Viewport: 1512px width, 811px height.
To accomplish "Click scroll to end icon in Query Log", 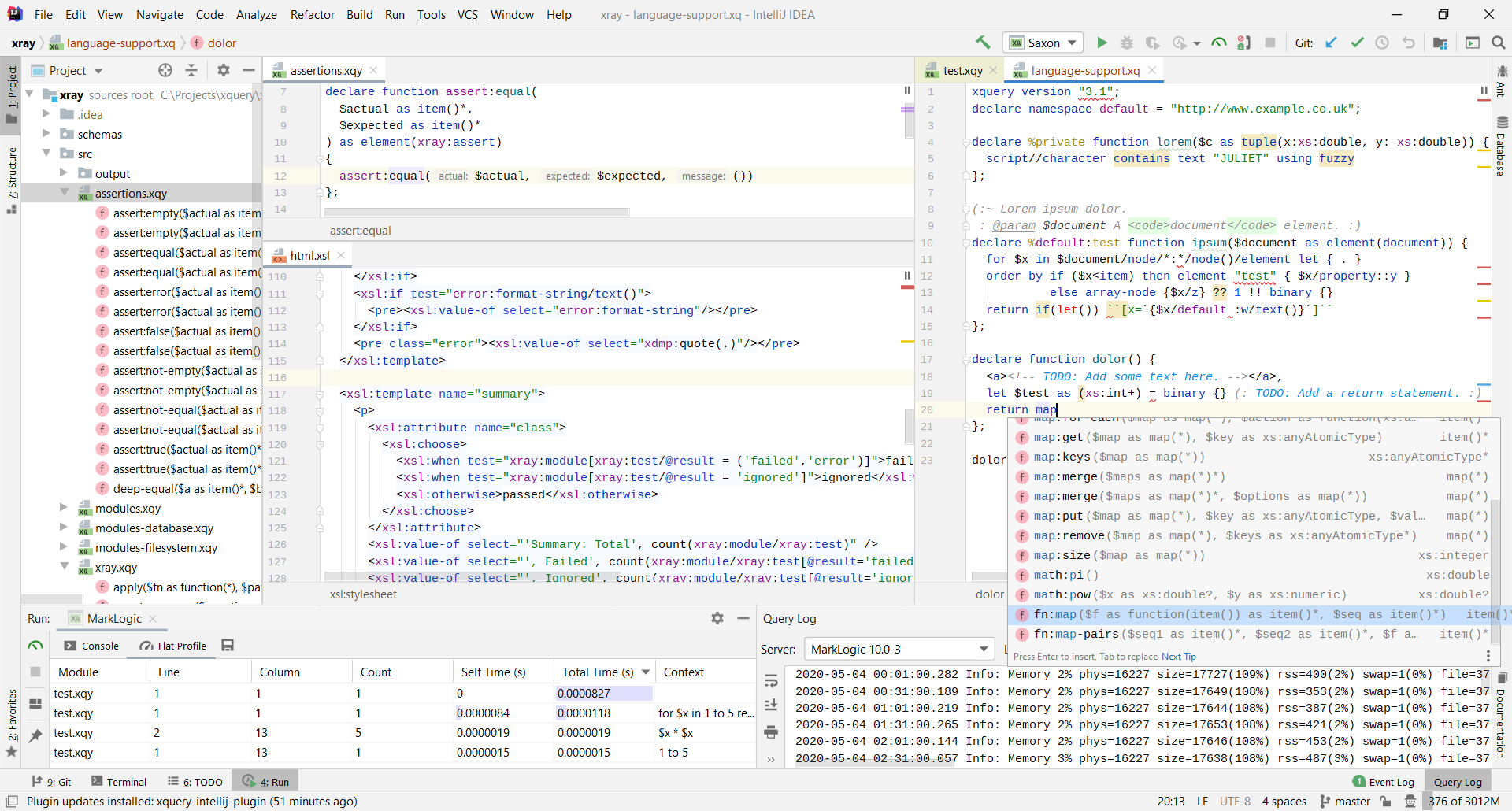I will 771,705.
